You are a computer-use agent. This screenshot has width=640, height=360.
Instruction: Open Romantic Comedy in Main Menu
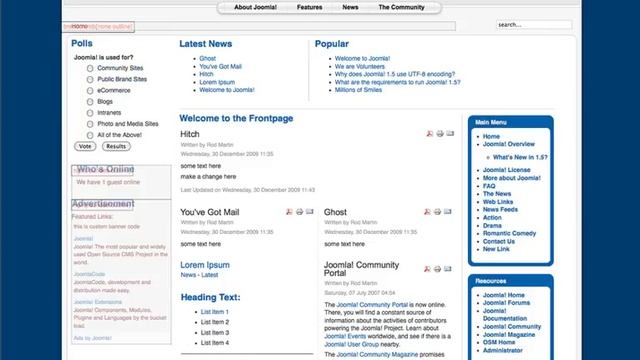pos(509,233)
